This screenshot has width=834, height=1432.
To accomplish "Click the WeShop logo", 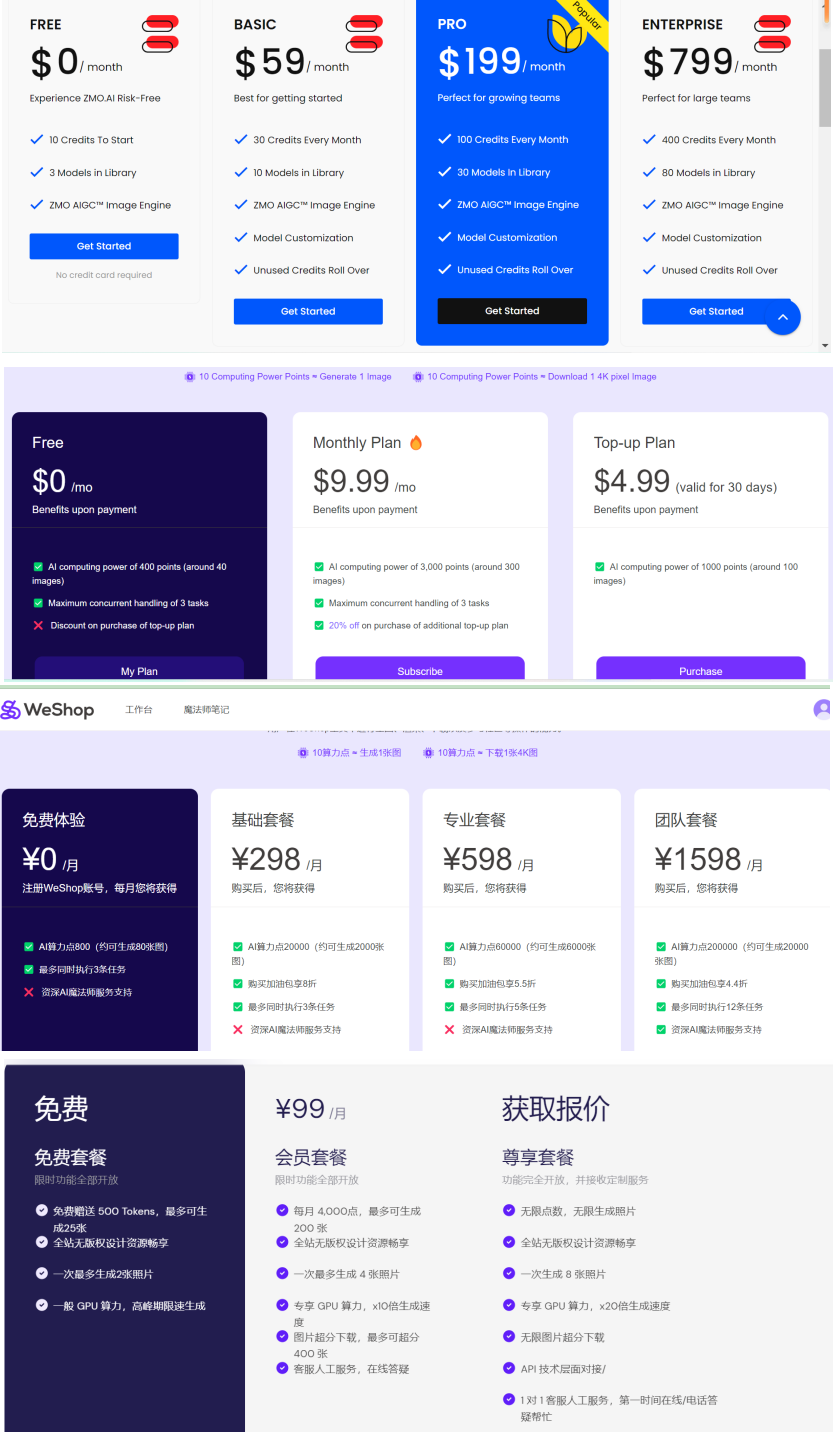I will point(48,710).
